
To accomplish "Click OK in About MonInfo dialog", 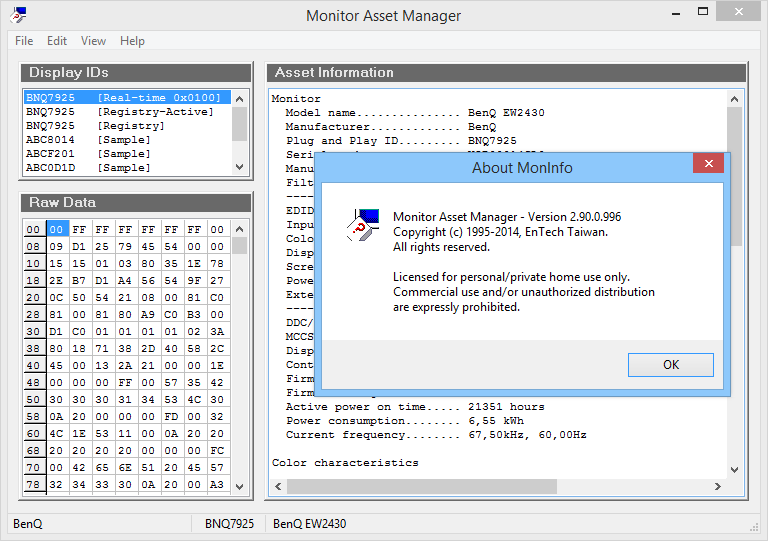I will pyautogui.click(x=671, y=365).
